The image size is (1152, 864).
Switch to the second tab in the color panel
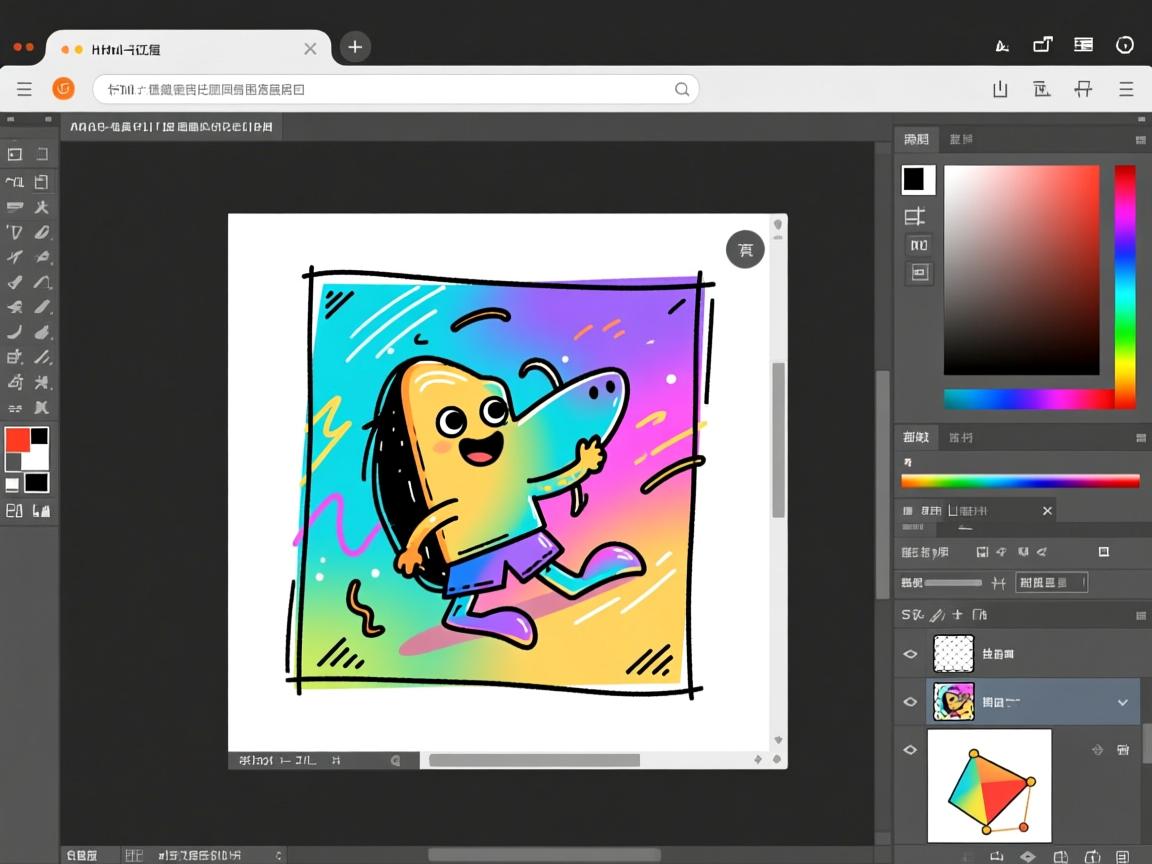[x=961, y=139]
